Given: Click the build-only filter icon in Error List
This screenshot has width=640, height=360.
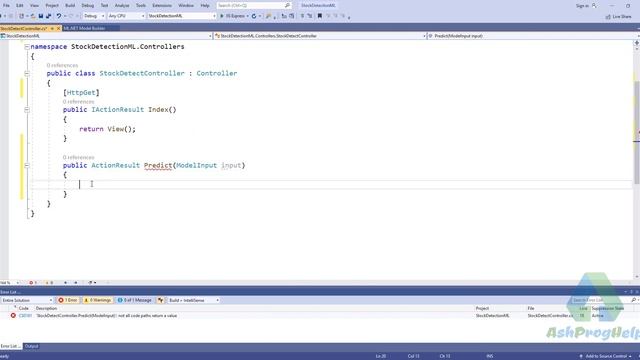Looking at the screenshot, I should (x=161, y=300).
